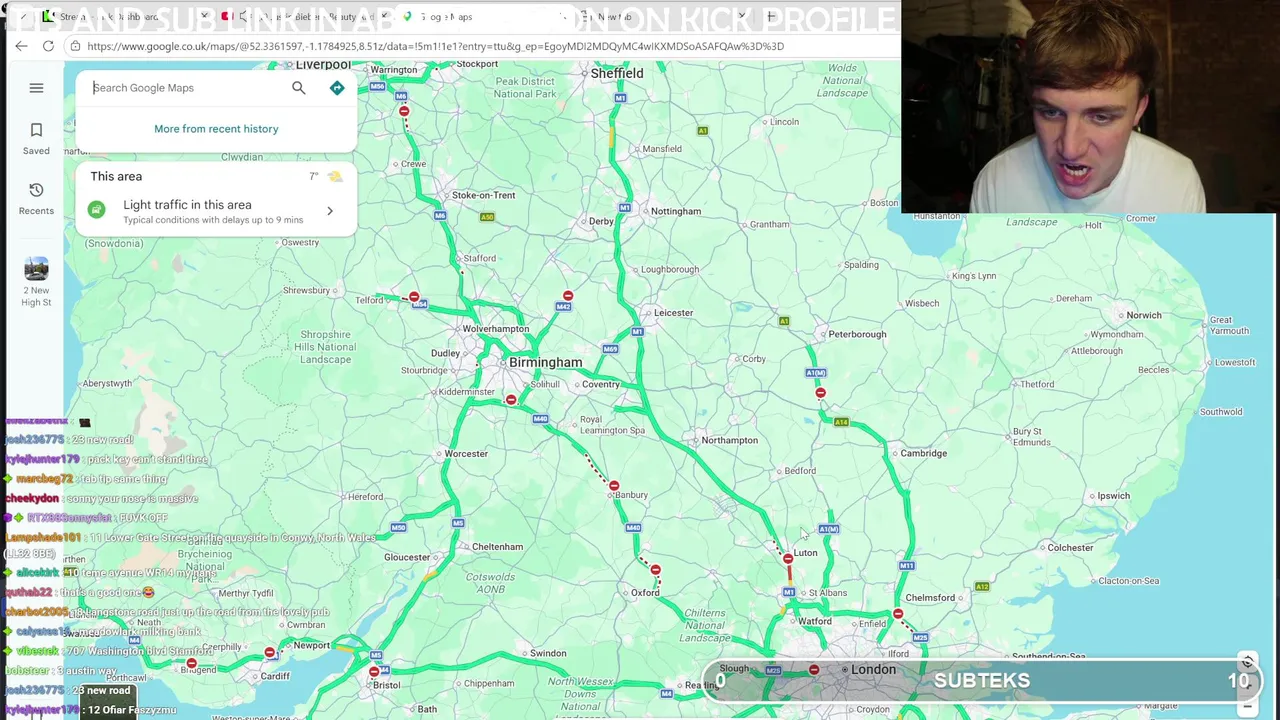The width and height of the screenshot is (1280, 720).
Task: Click the weather sun icon
Action: 334,176
